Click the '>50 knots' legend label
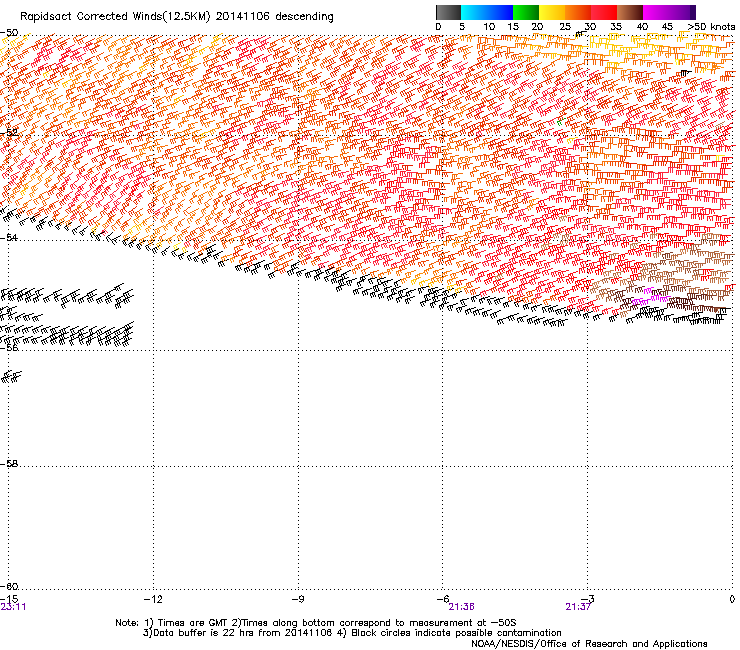The height and width of the screenshot is (650, 740). (711, 27)
